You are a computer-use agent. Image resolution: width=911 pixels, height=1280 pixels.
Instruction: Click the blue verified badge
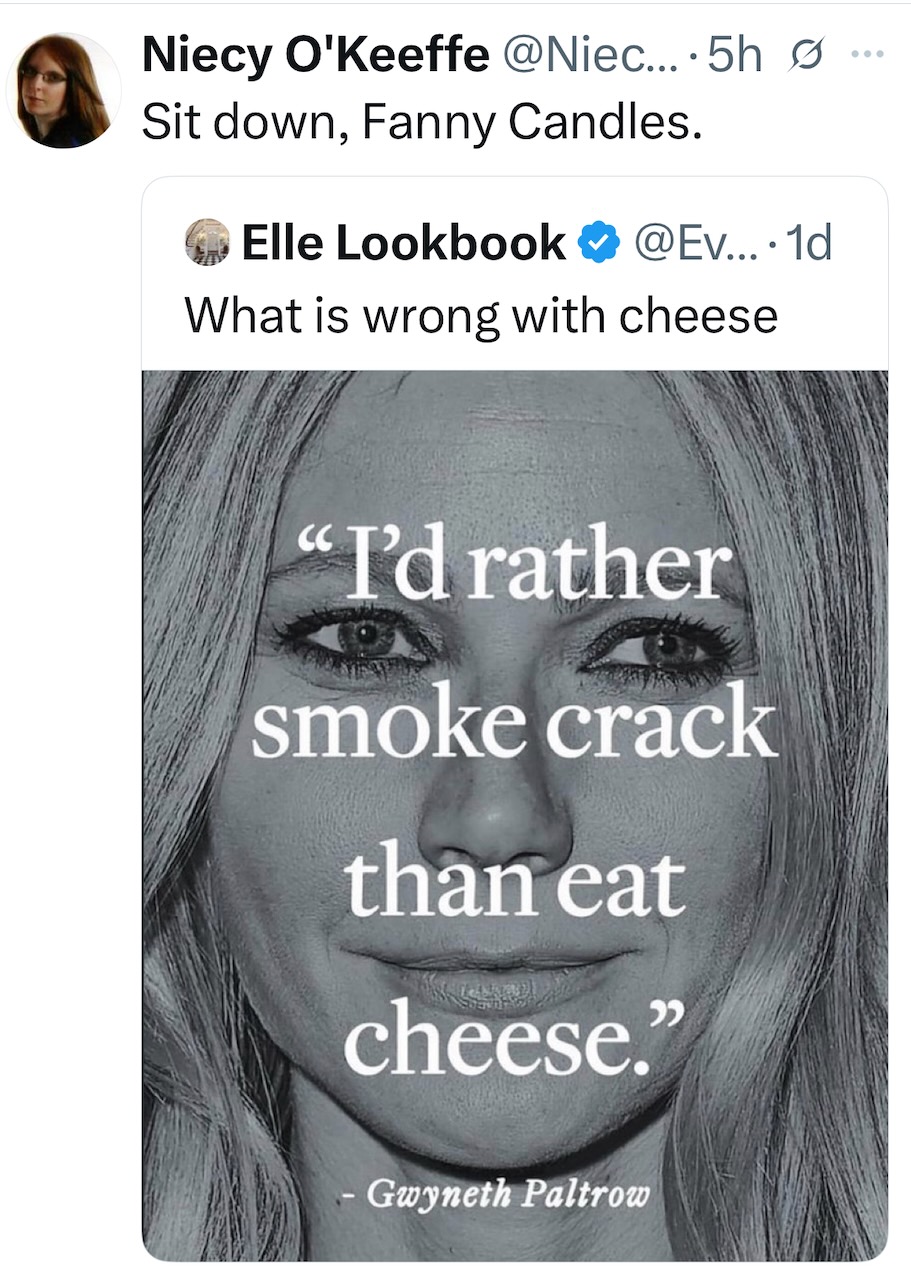(x=599, y=243)
